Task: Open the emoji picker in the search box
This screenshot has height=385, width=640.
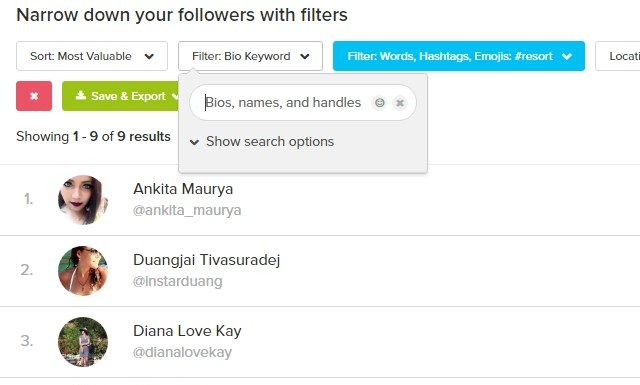Action: (380, 102)
